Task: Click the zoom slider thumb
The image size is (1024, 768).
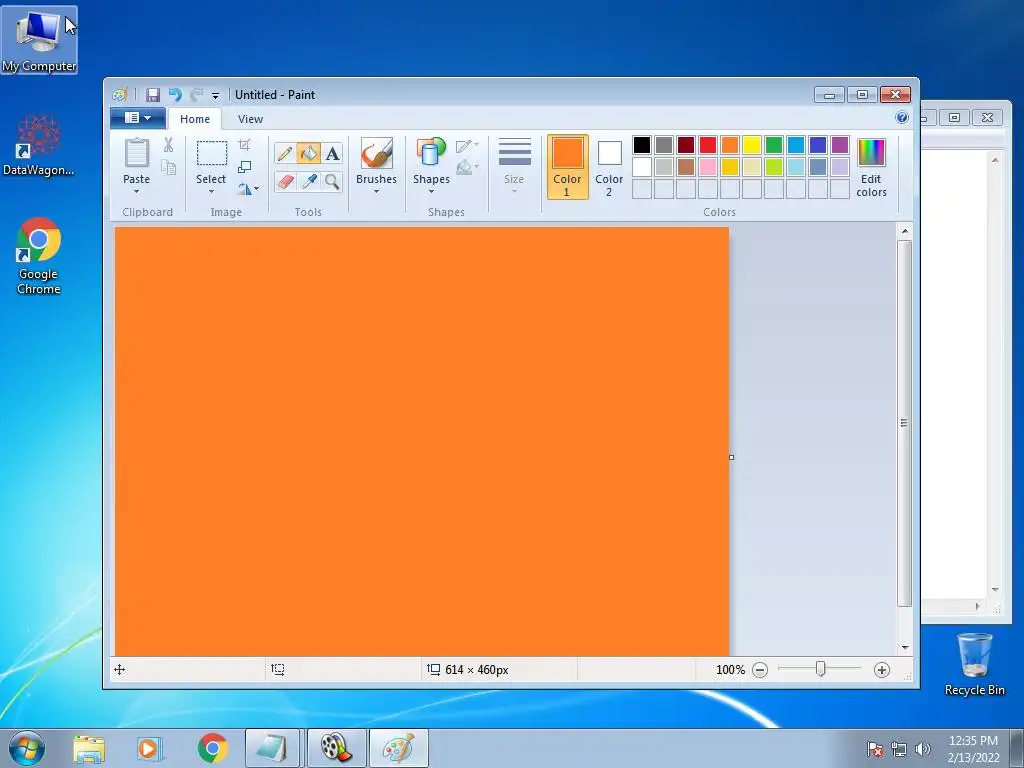Action: 820,669
